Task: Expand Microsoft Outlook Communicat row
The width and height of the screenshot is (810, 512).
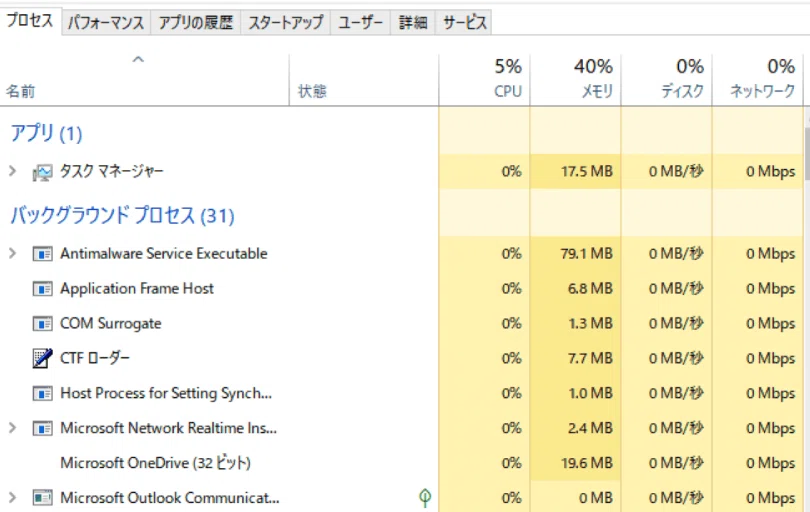Action: [13, 498]
